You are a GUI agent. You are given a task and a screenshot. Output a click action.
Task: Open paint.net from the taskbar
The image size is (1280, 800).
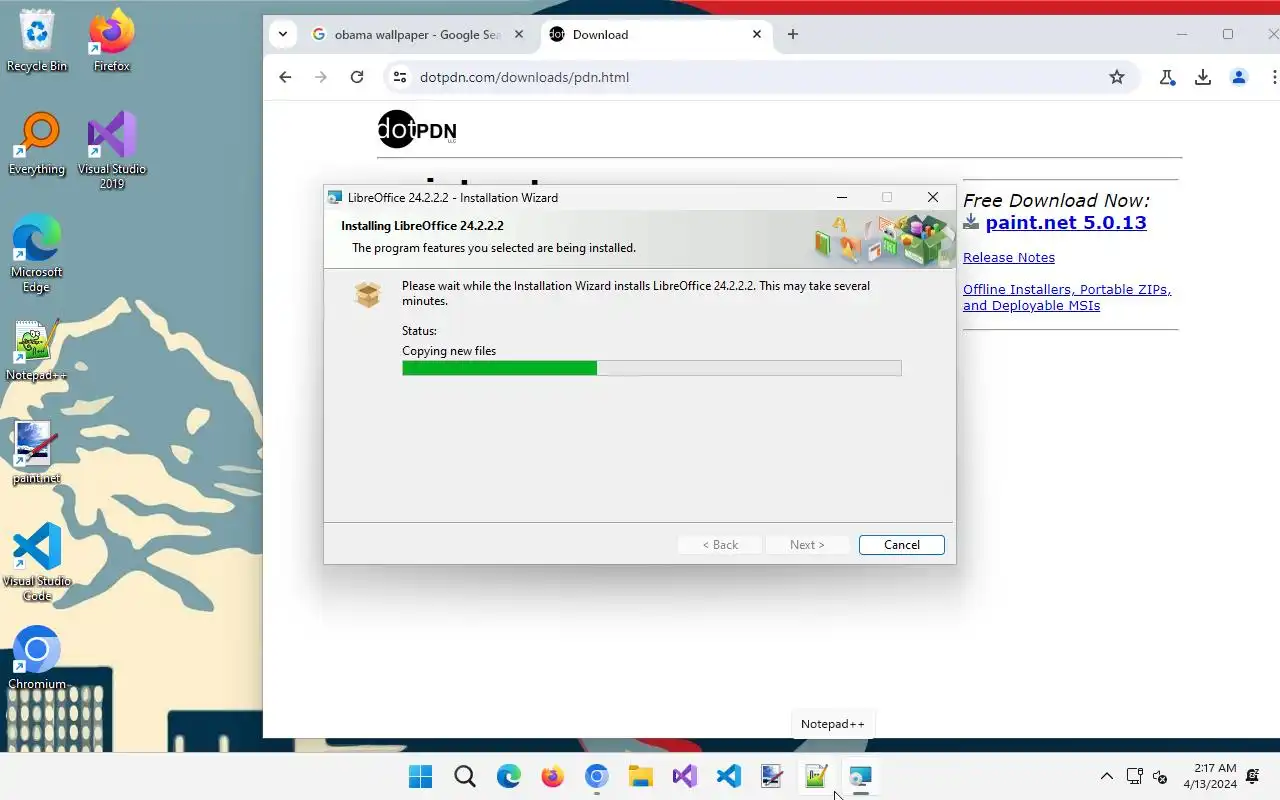772,776
